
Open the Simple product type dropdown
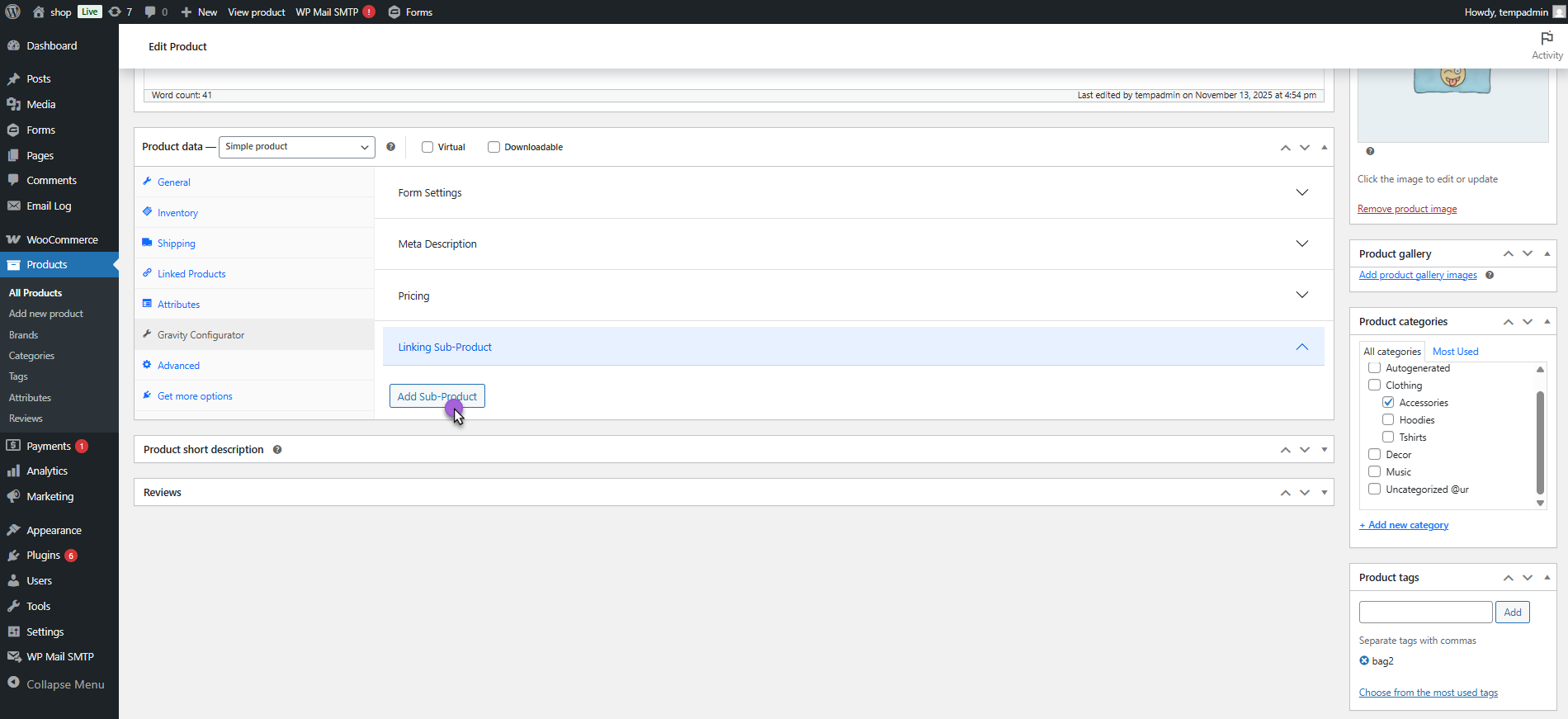(x=296, y=147)
